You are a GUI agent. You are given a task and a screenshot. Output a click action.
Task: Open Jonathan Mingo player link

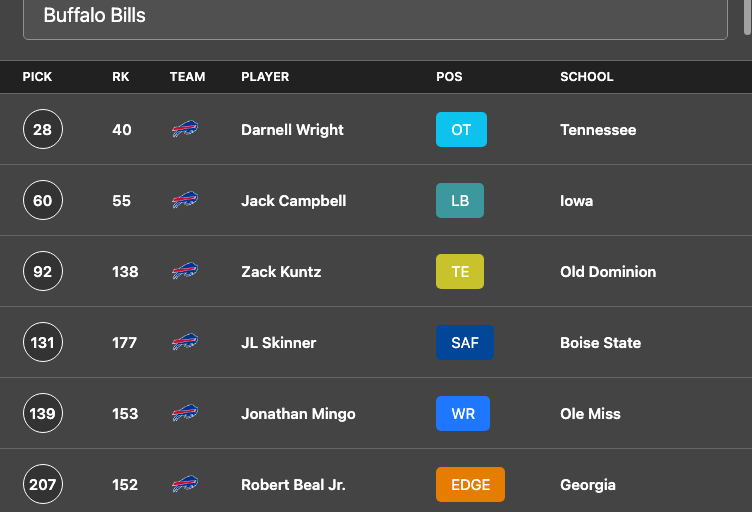[298, 414]
